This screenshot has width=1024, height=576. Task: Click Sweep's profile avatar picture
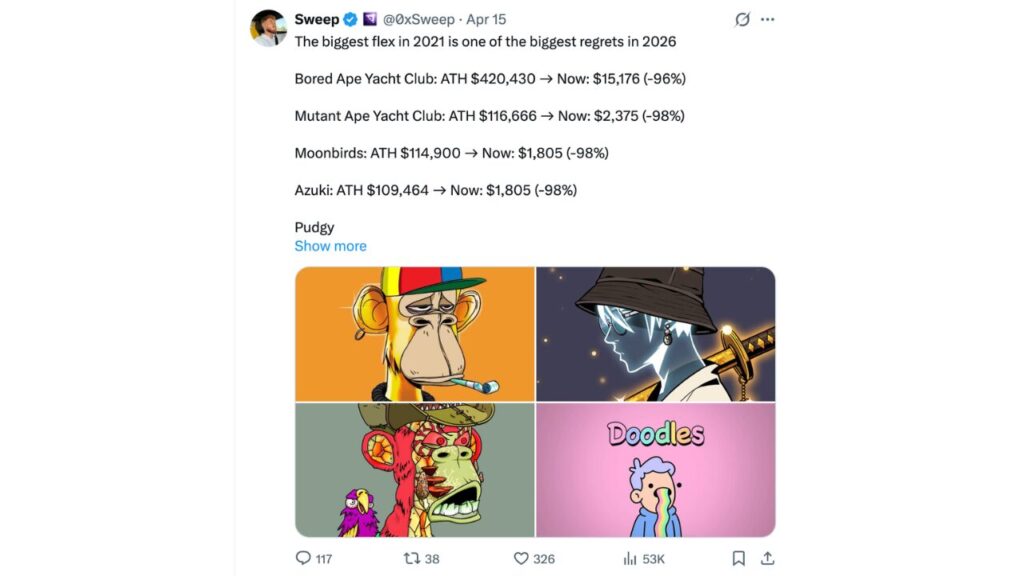[x=268, y=28]
